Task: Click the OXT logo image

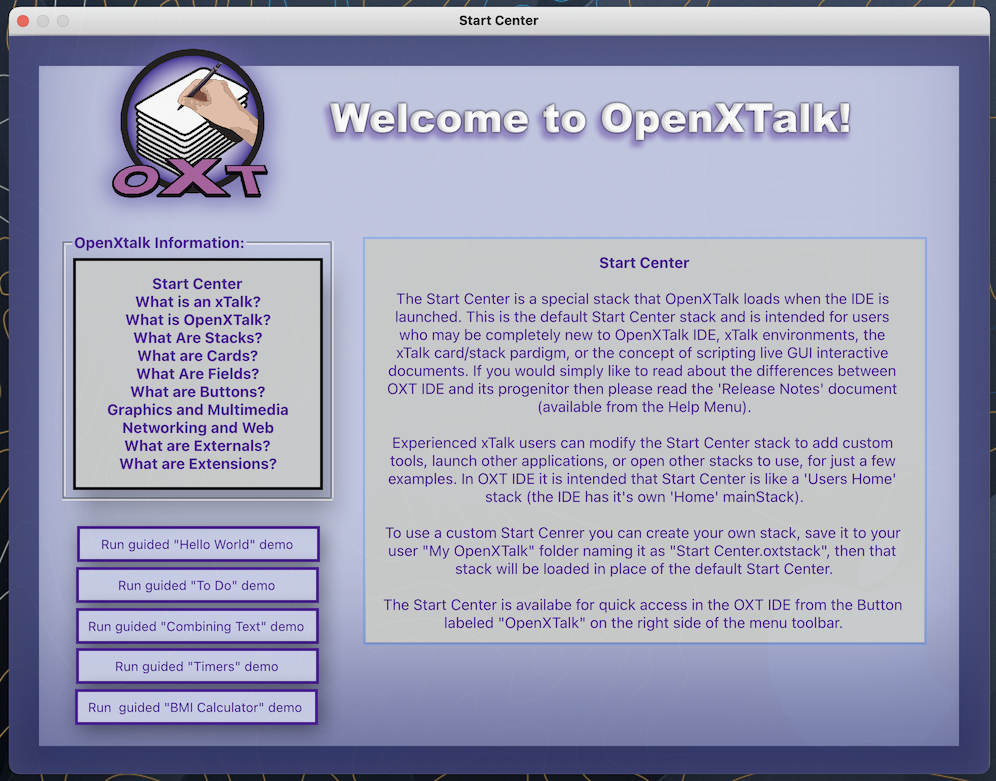Action: pyautogui.click(x=191, y=125)
